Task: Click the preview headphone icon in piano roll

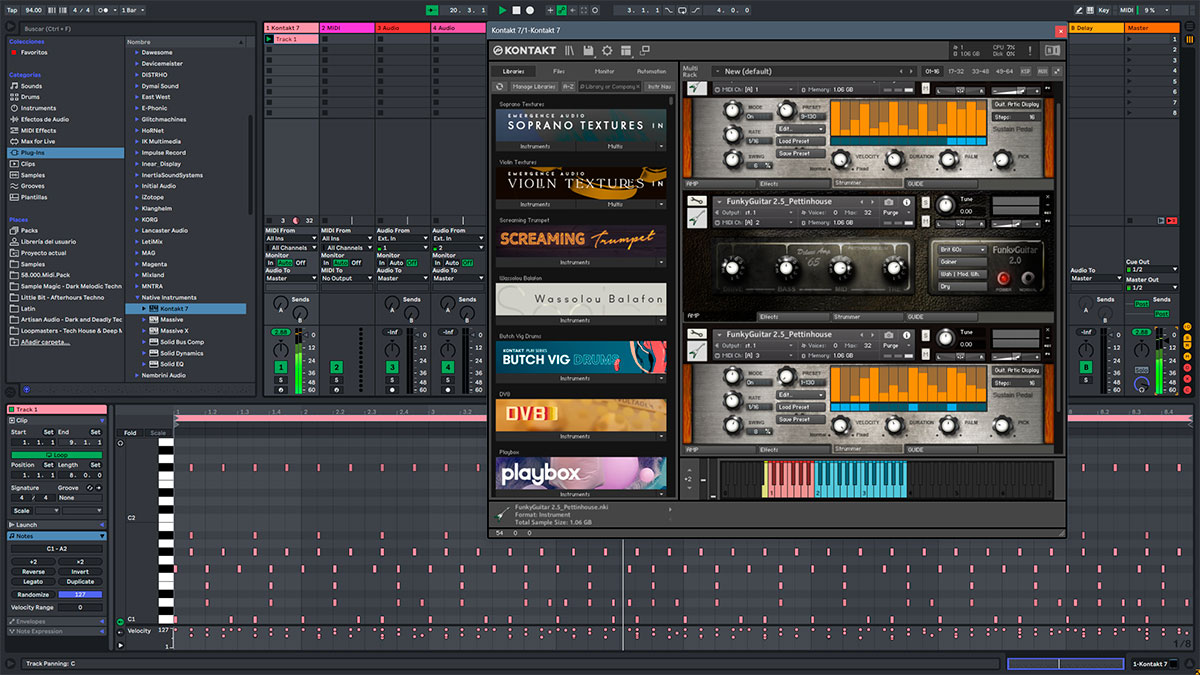Action: point(121,442)
